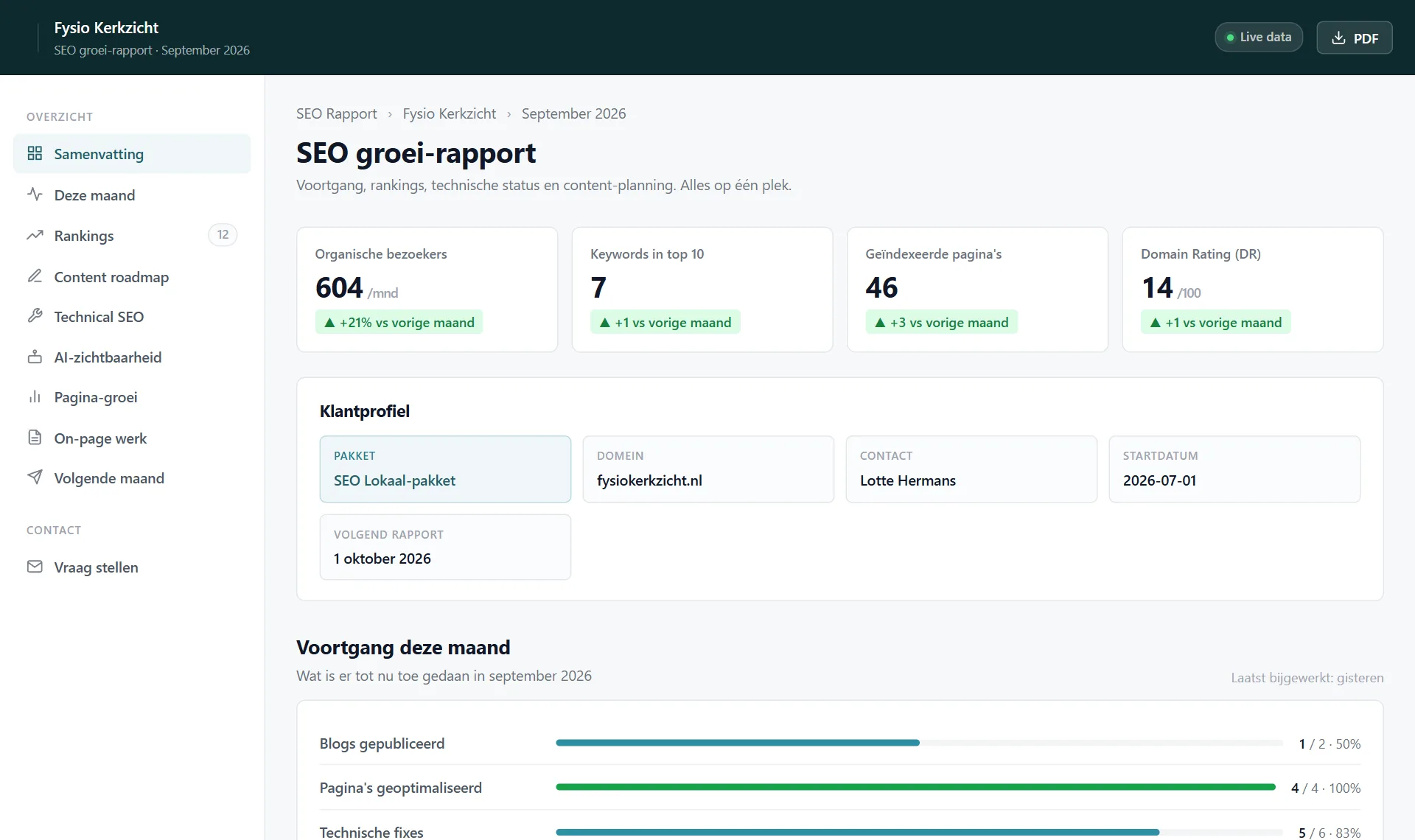Click the Fysio Kerkzicht breadcrumb link
The image size is (1415, 840).
[449, 113]
